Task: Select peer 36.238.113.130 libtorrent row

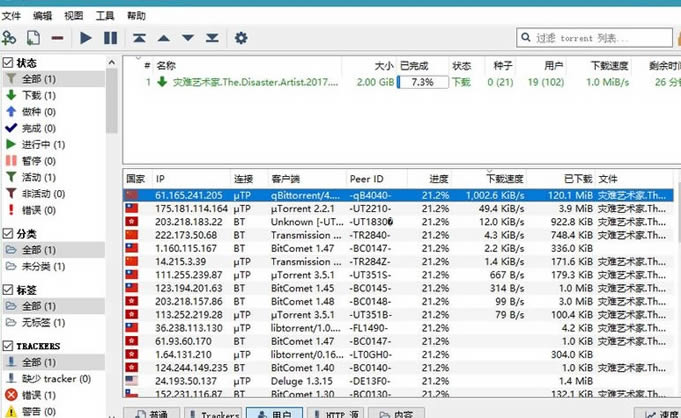Action: (x=398, y=328)
